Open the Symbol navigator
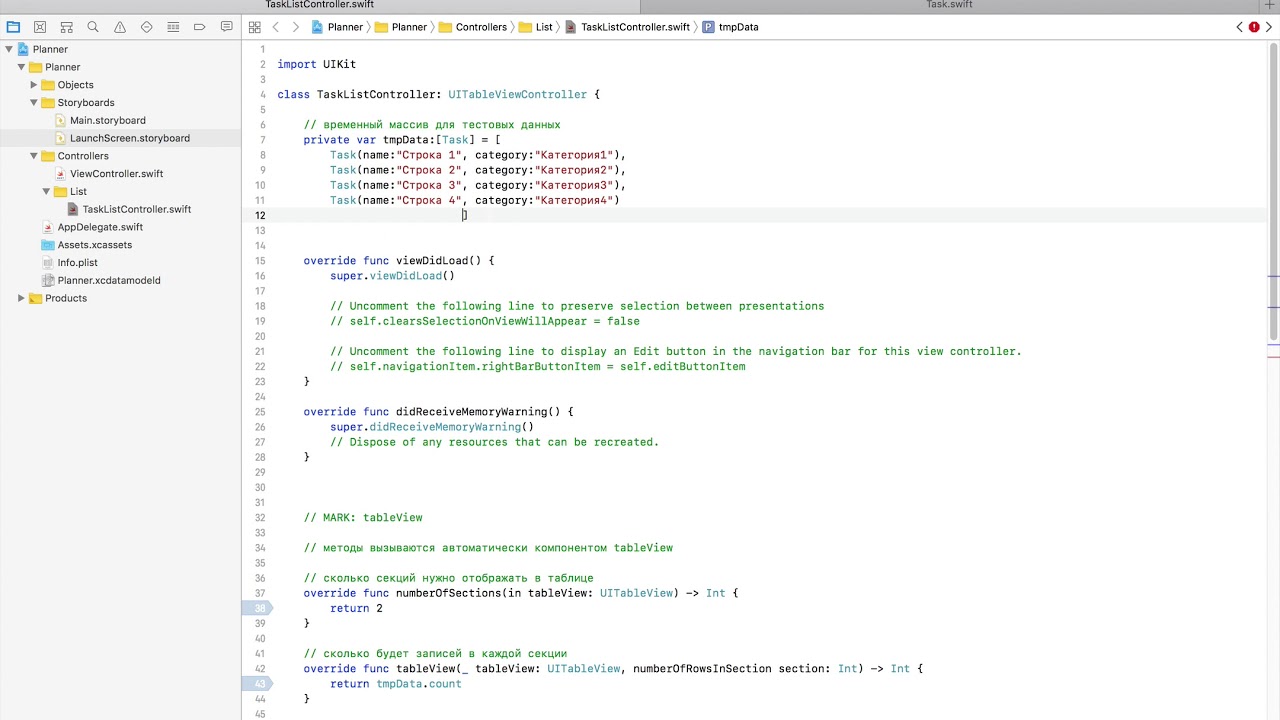 [x=66, y=27]
